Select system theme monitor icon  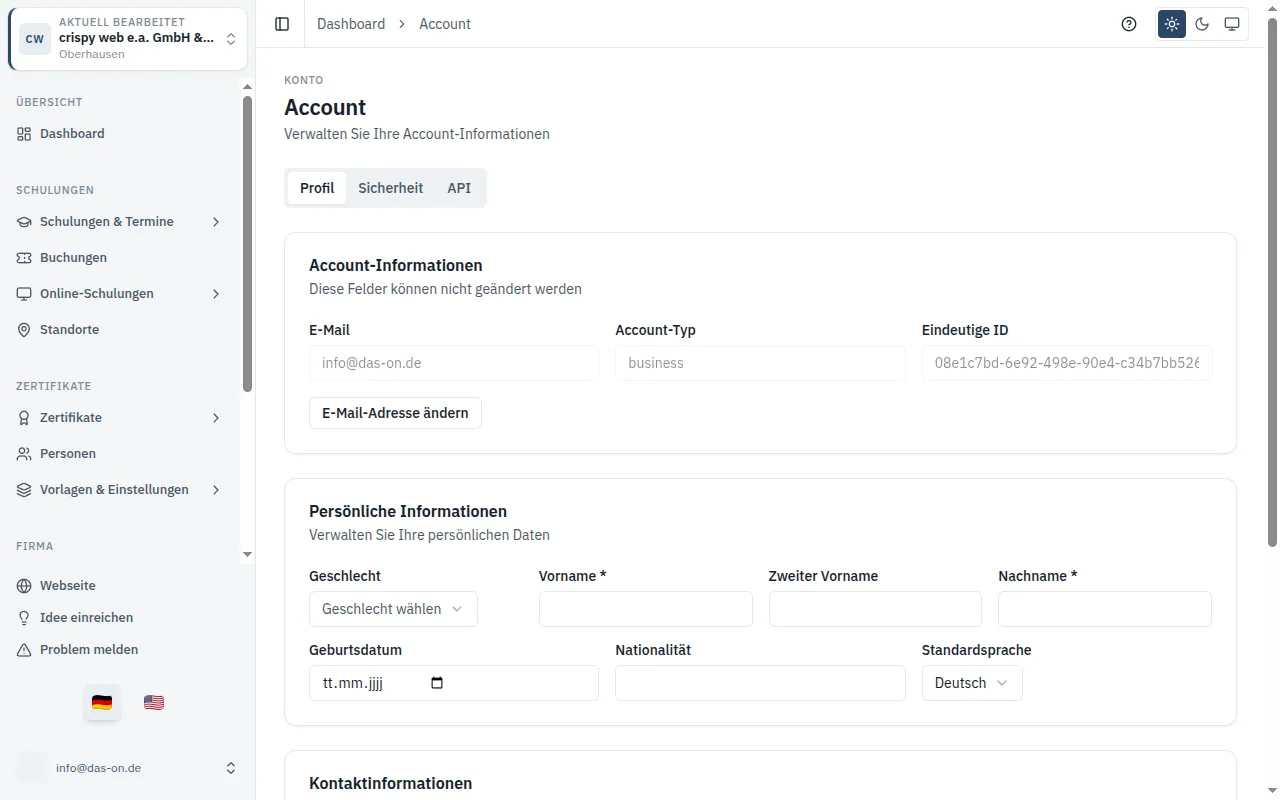tap(1232, 24)
